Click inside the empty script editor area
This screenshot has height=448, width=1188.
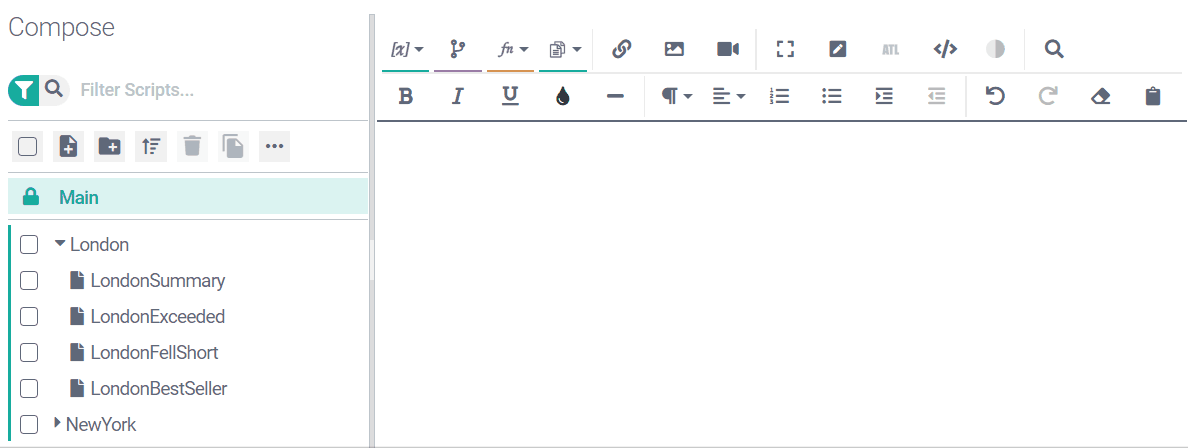click(781, 282)
